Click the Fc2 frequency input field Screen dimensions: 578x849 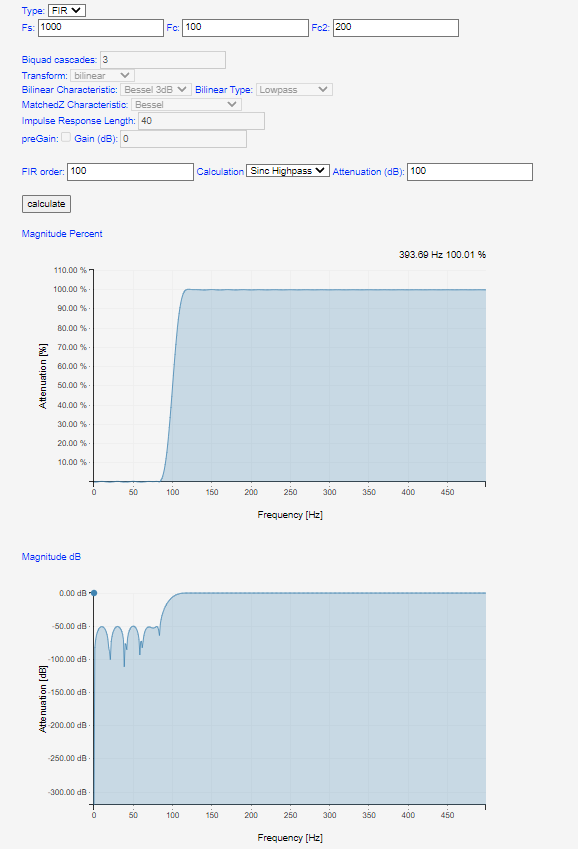395,28
